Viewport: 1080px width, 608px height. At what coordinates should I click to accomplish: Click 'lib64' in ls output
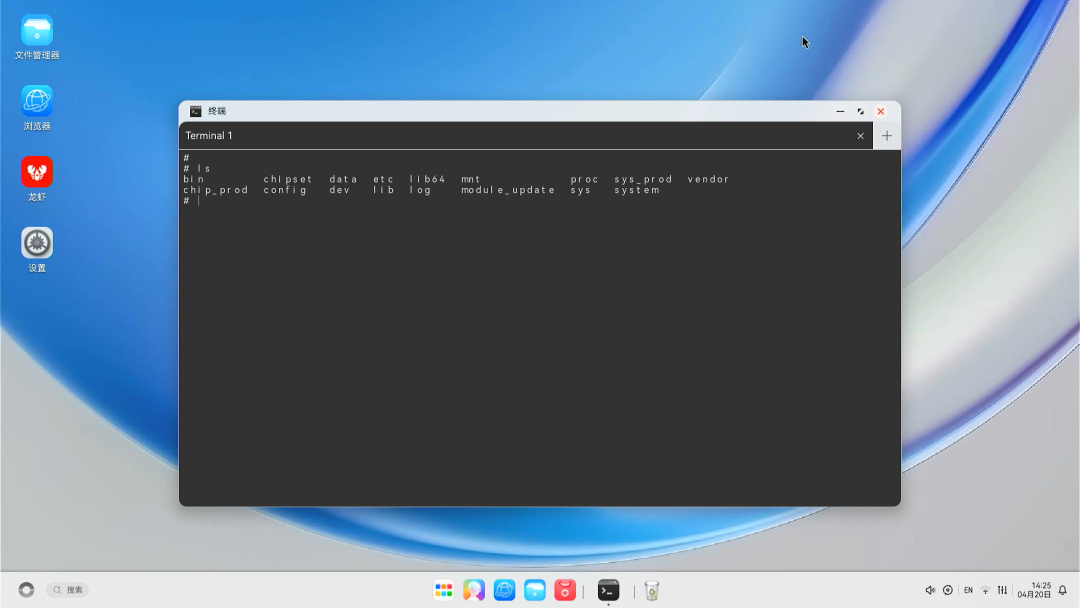point(428,179)
